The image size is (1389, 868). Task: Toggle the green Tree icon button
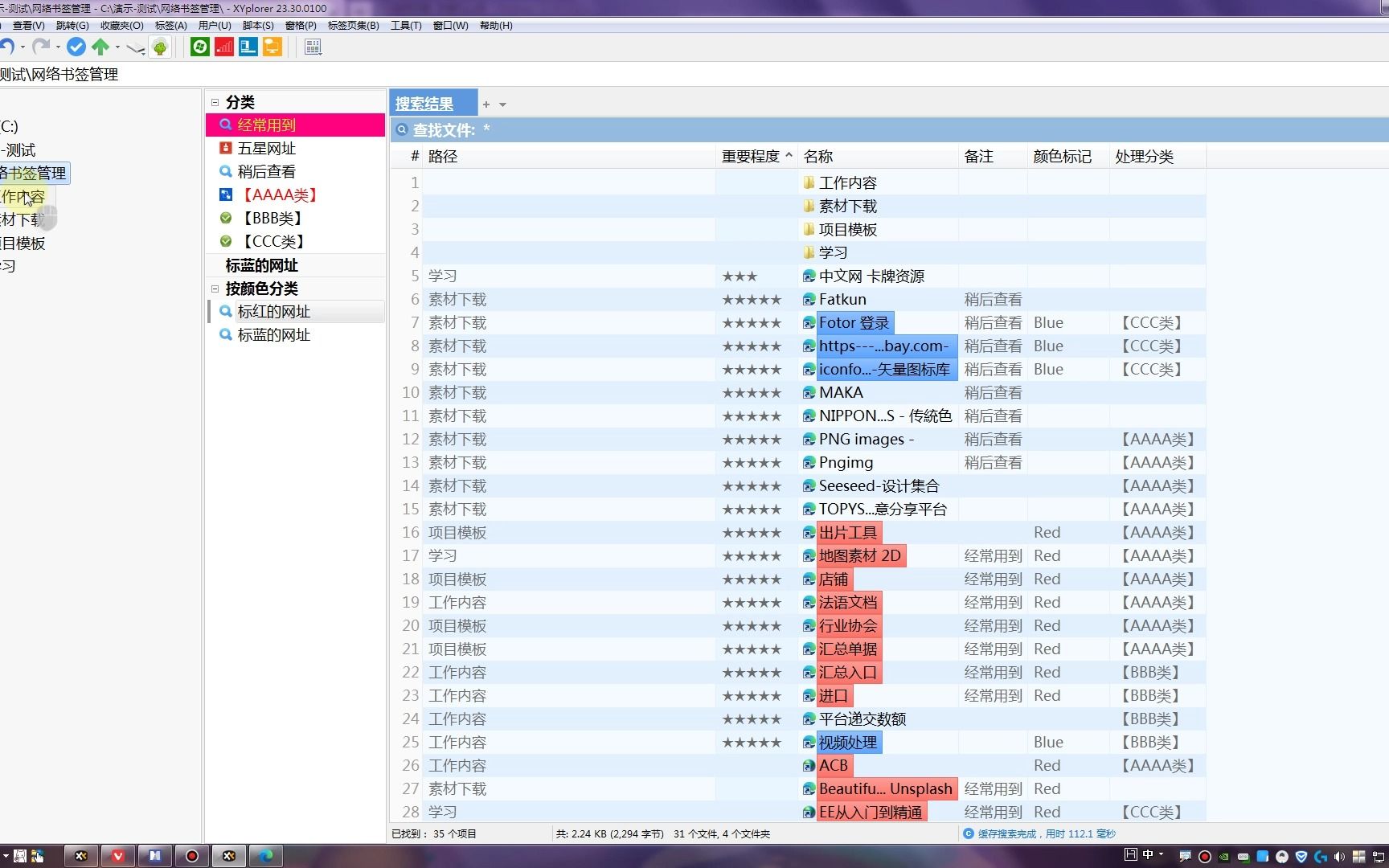(x=160, y=47)
